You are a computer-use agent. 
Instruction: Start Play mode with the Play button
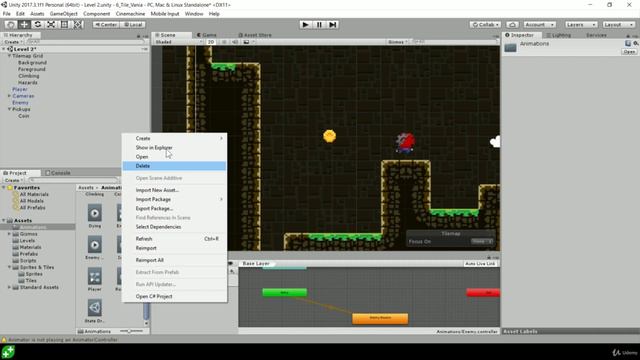[x=305, y=24]
